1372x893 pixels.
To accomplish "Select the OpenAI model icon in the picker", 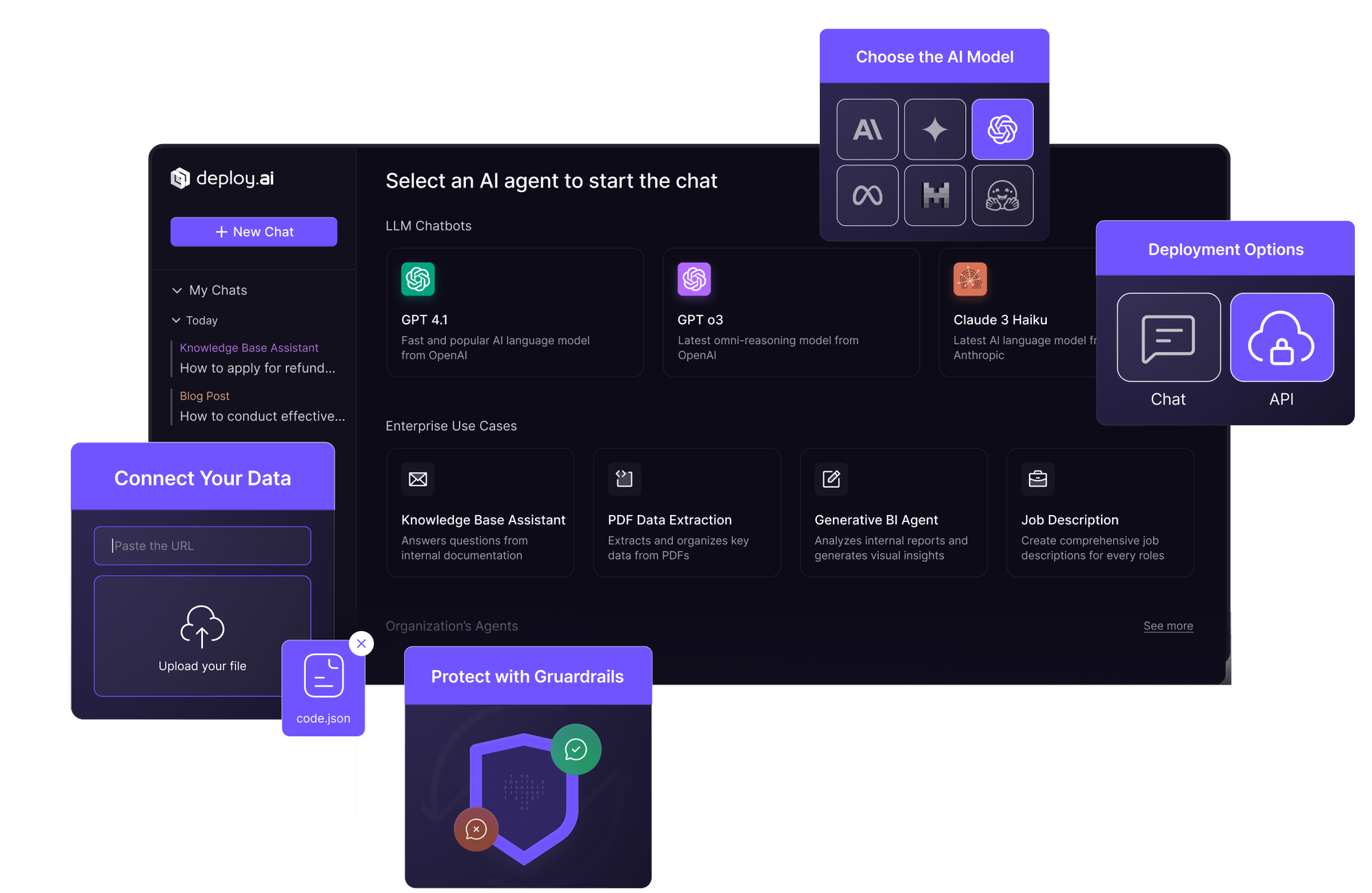I will click(x=1002, y=129).
